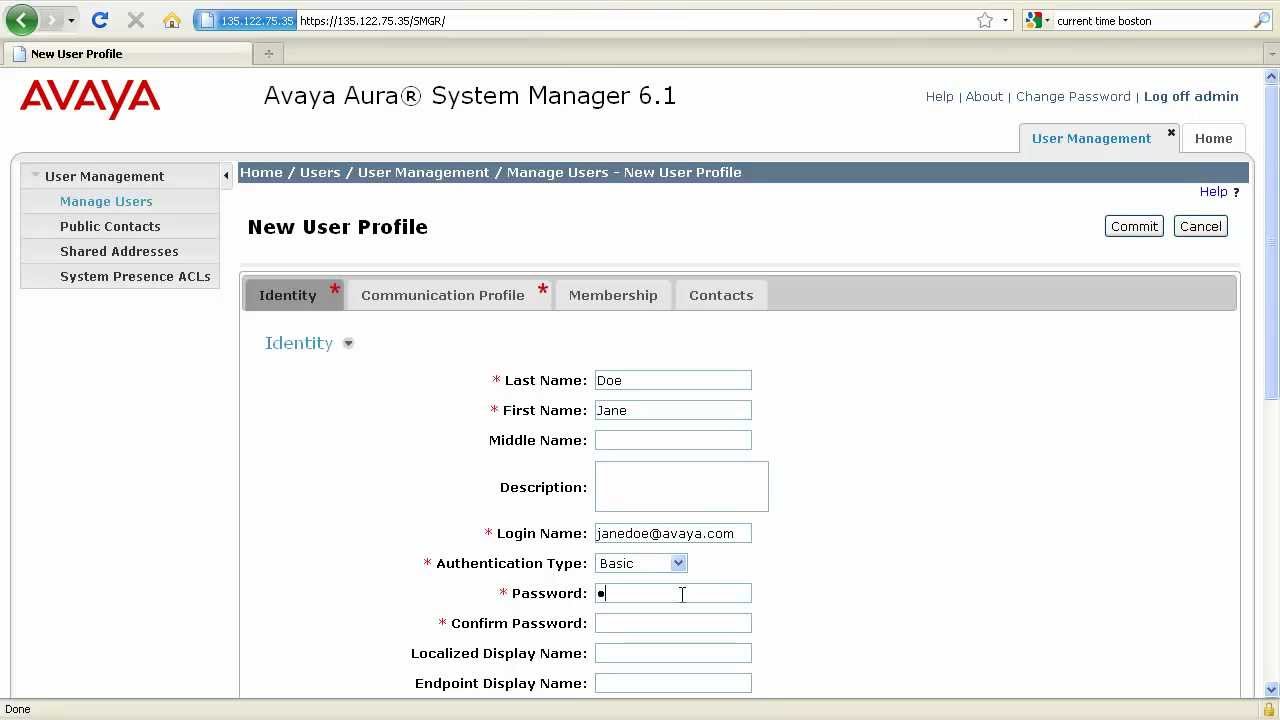Click the browser Back arrow button
The image size is (1280, 720).
click(x=21, y=20)
